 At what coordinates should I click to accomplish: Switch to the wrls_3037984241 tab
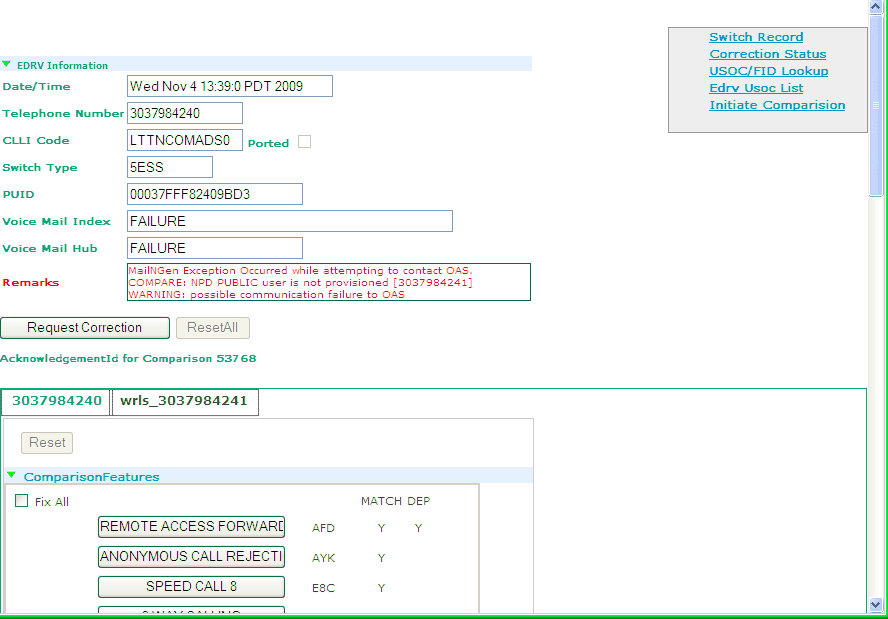(185, 403)
